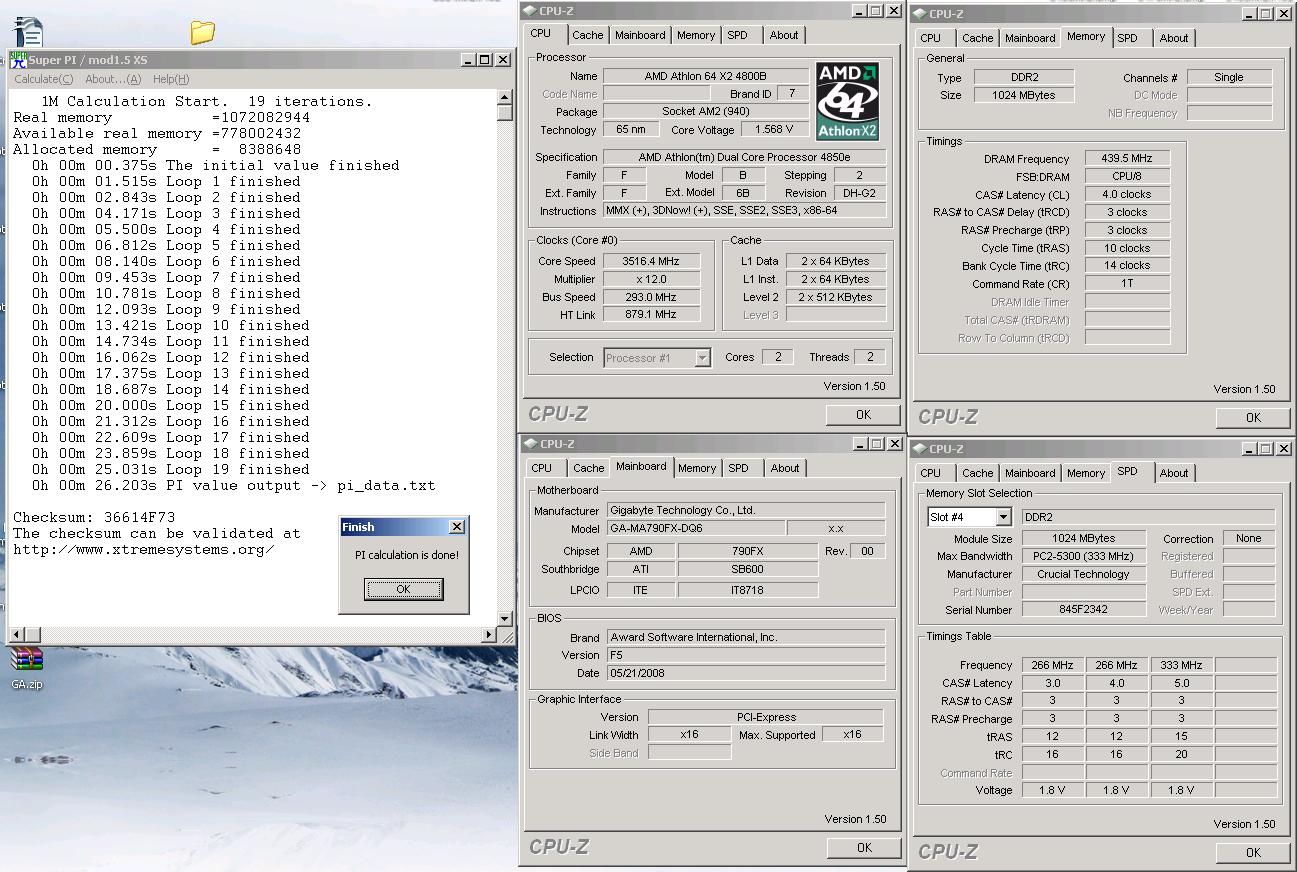The width and height of the screenshot is (1297, 872).
Task: Click the PI value output pi_data.txt line
Action: point(233,485)
